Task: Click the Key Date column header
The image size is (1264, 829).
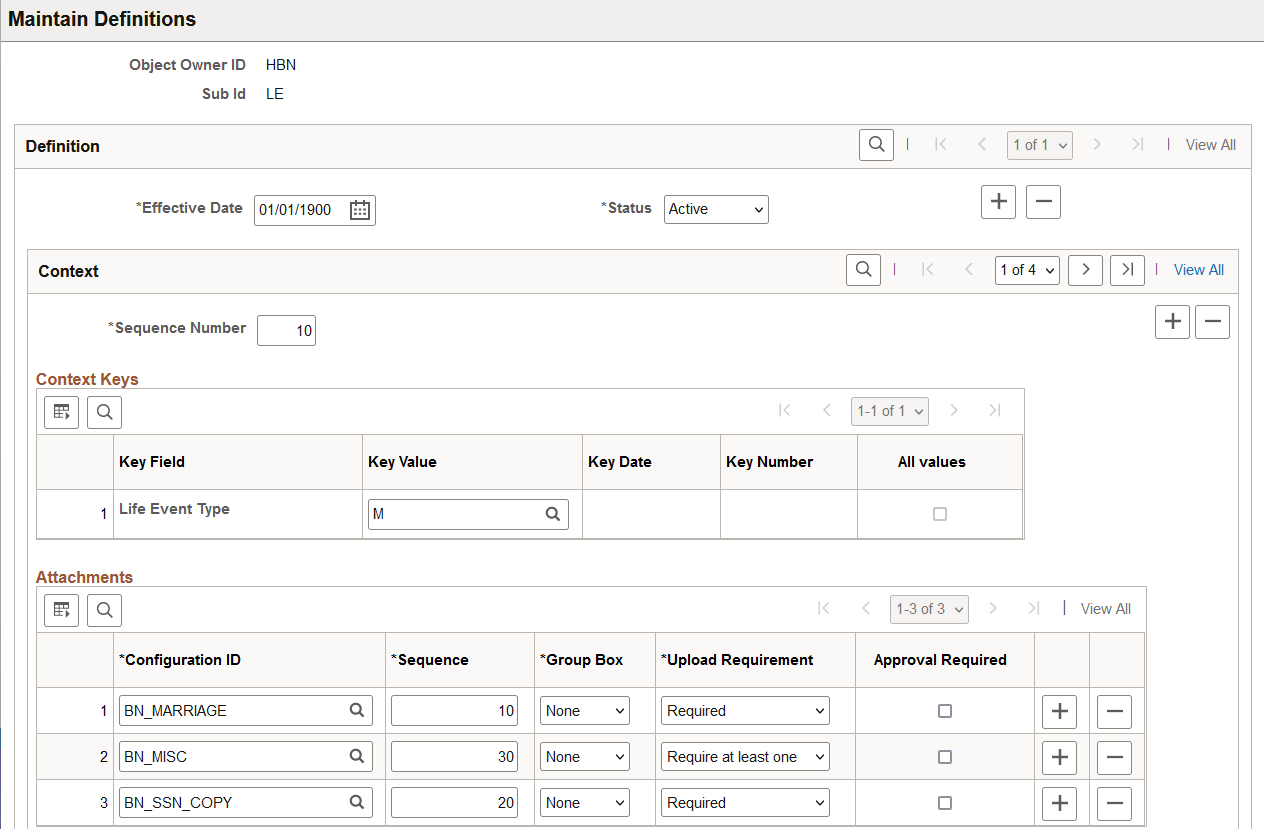Action: [620, 462]
